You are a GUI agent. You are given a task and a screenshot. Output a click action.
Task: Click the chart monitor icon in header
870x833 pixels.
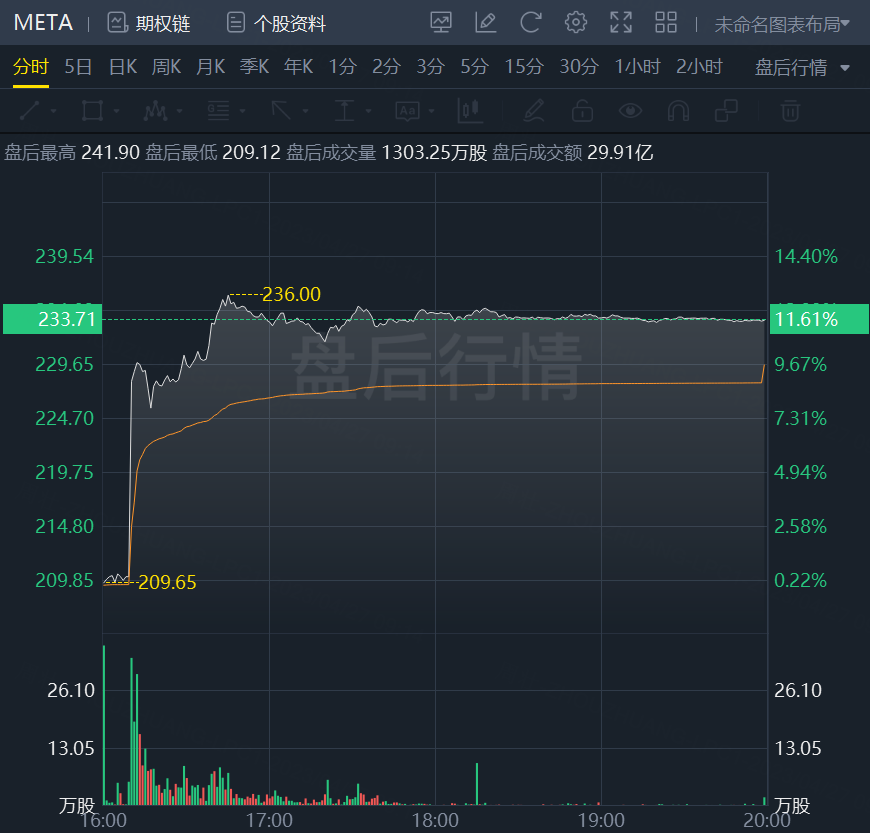(441, 23)
